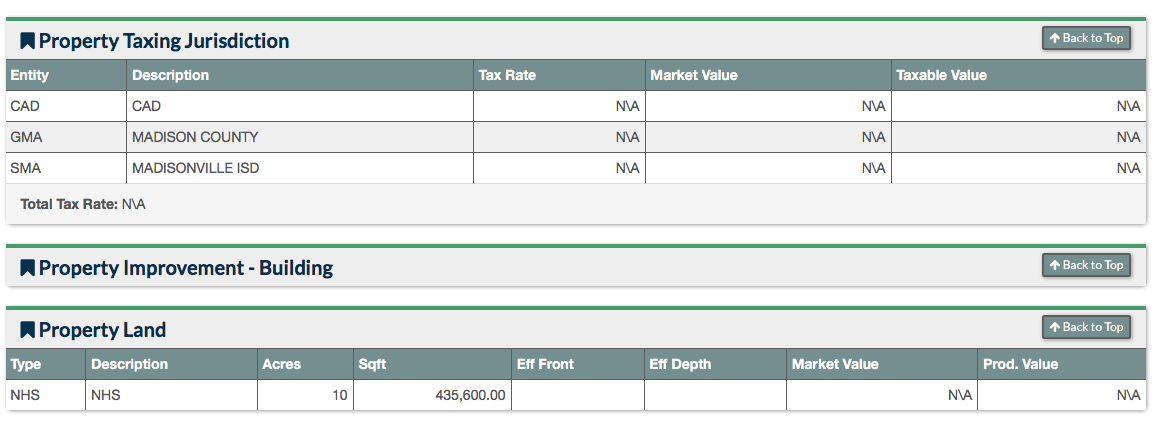The height and width of the screenshot is (425, 1155).
Task: Click the CAD entity cell
Action: (66, 106)
